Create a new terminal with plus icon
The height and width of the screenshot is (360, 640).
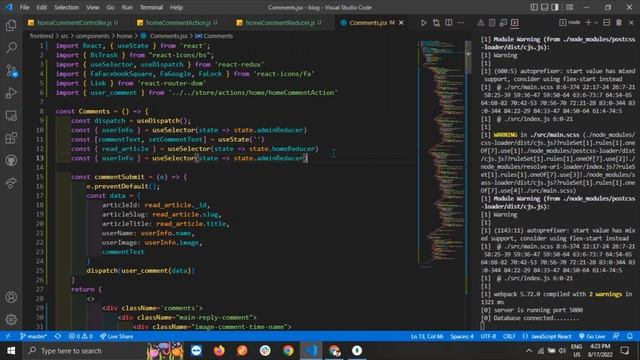point(588,23)
